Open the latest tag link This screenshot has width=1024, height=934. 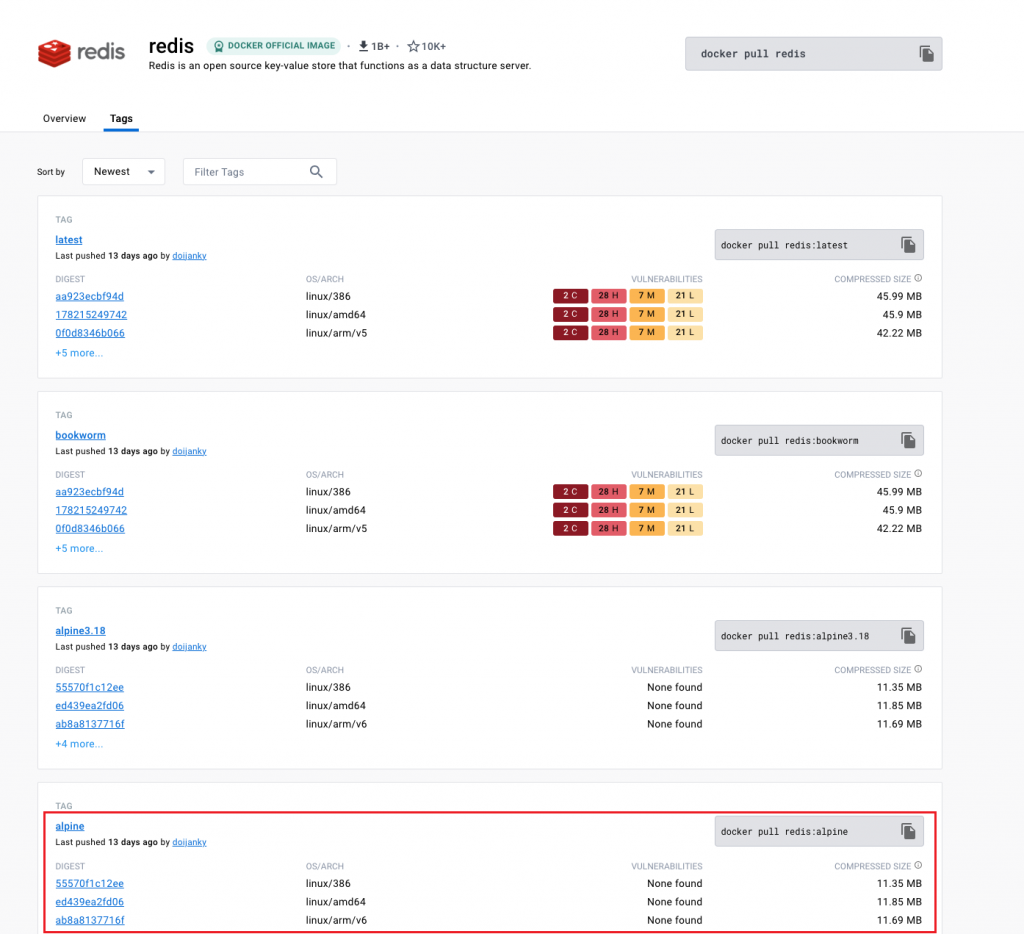(69, 240)
